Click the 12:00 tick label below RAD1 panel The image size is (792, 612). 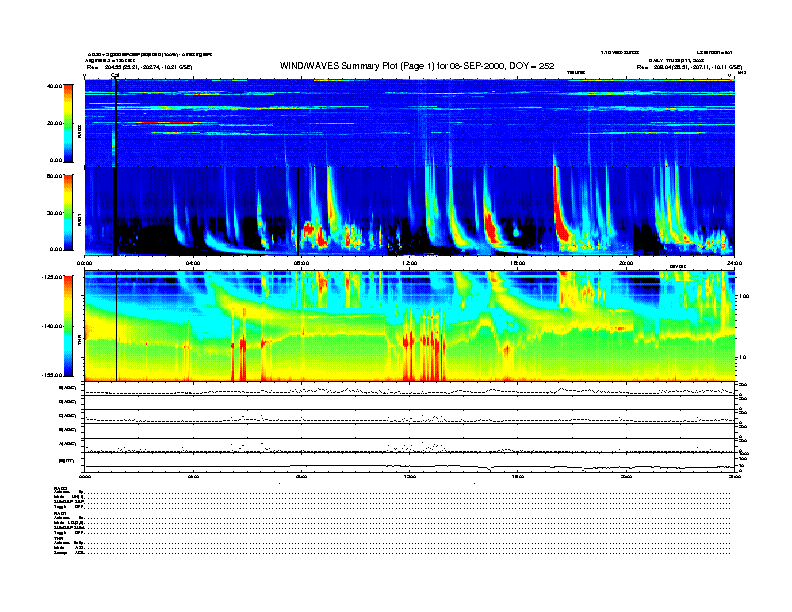(410, 263)
